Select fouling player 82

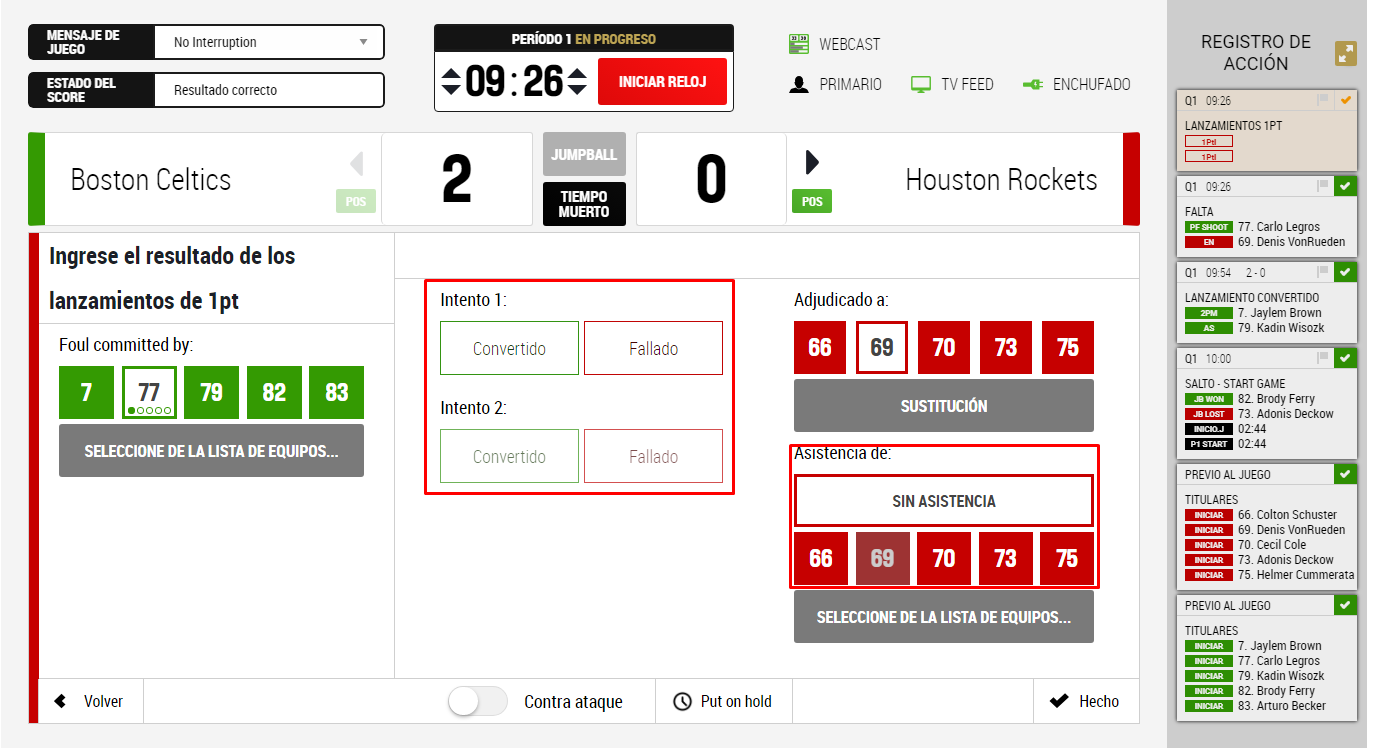point(274,392)
